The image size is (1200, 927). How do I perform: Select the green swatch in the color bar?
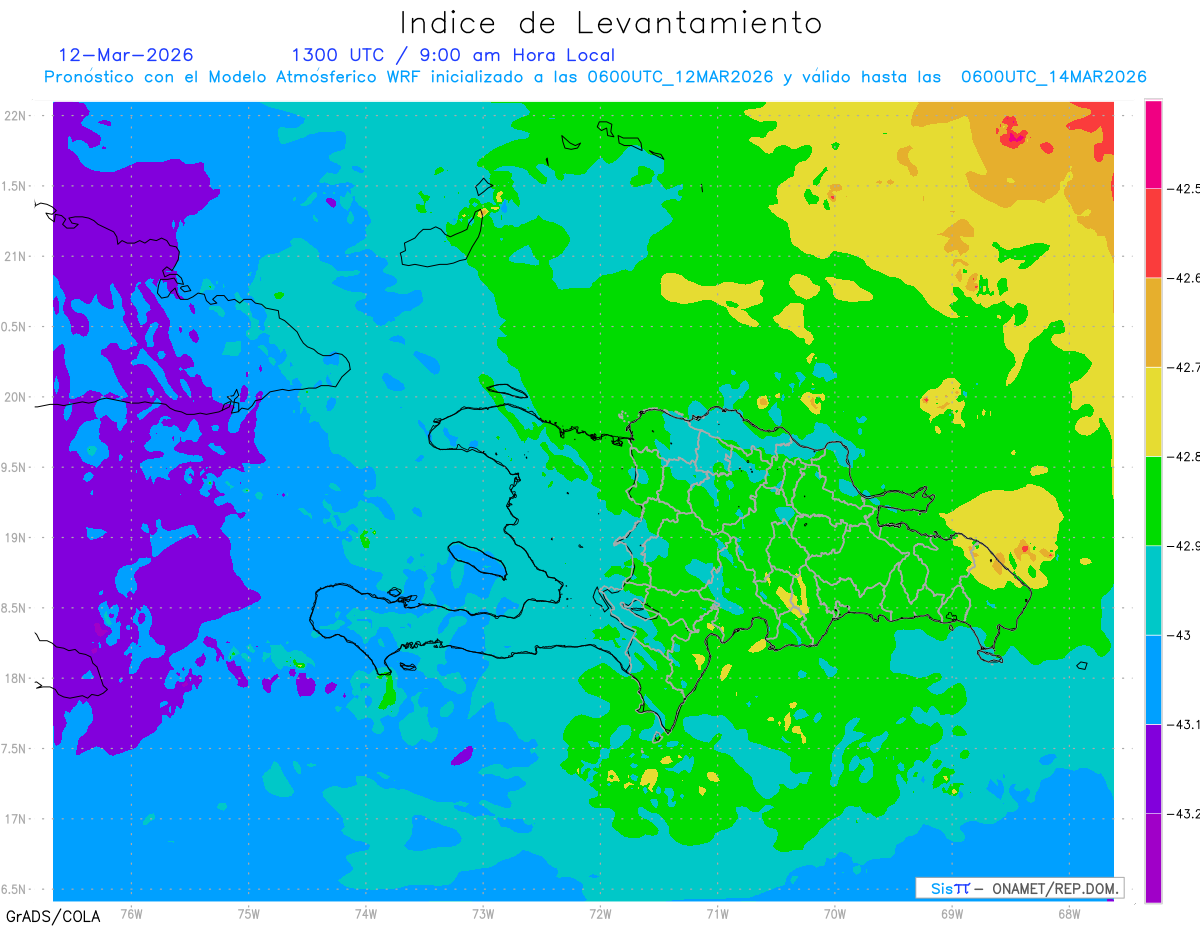coord(1153,500)
